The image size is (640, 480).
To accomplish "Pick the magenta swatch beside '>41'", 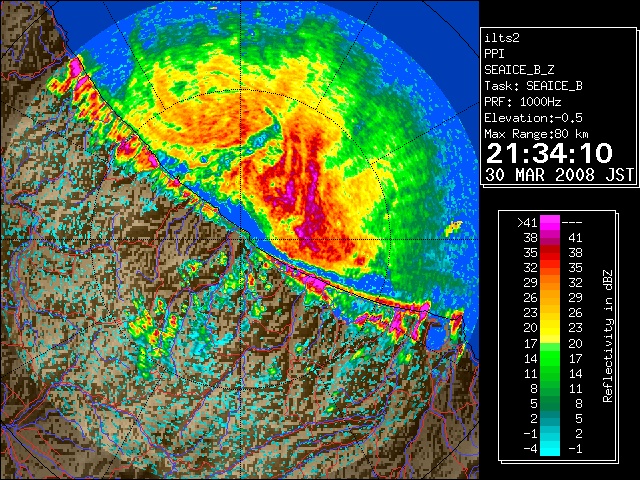I will coord(550,222).
